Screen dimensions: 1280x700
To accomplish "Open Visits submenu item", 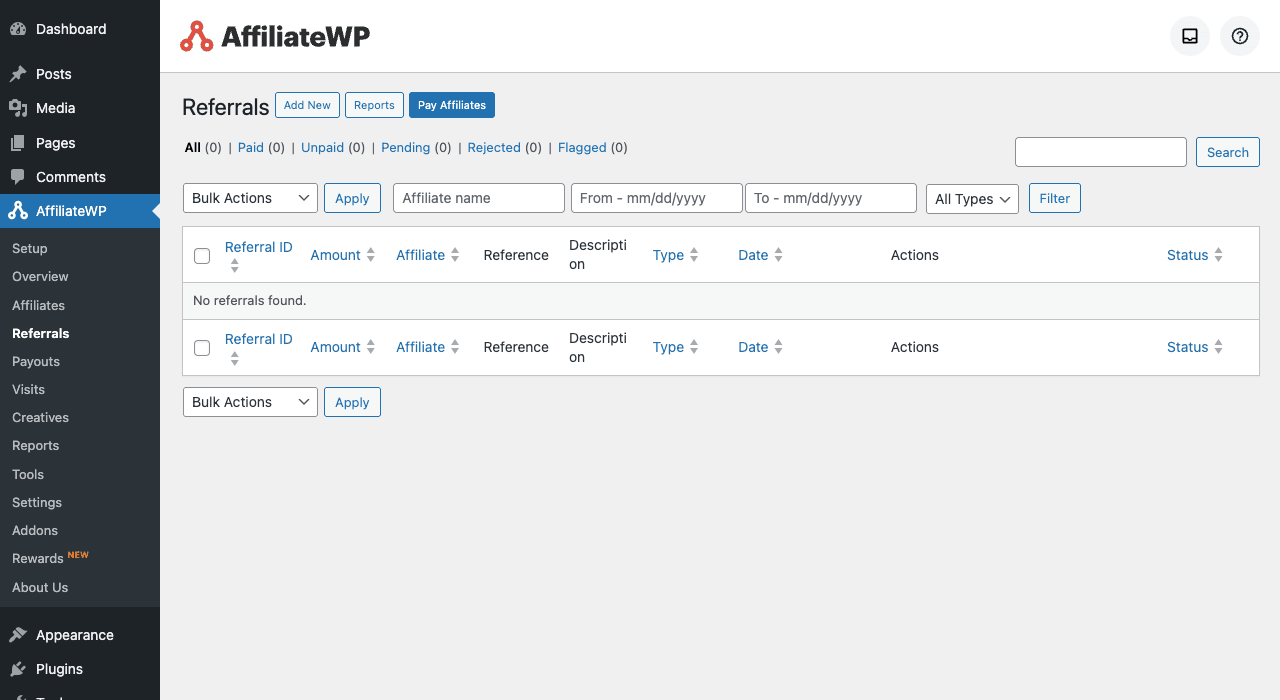I will coord(28,389).
